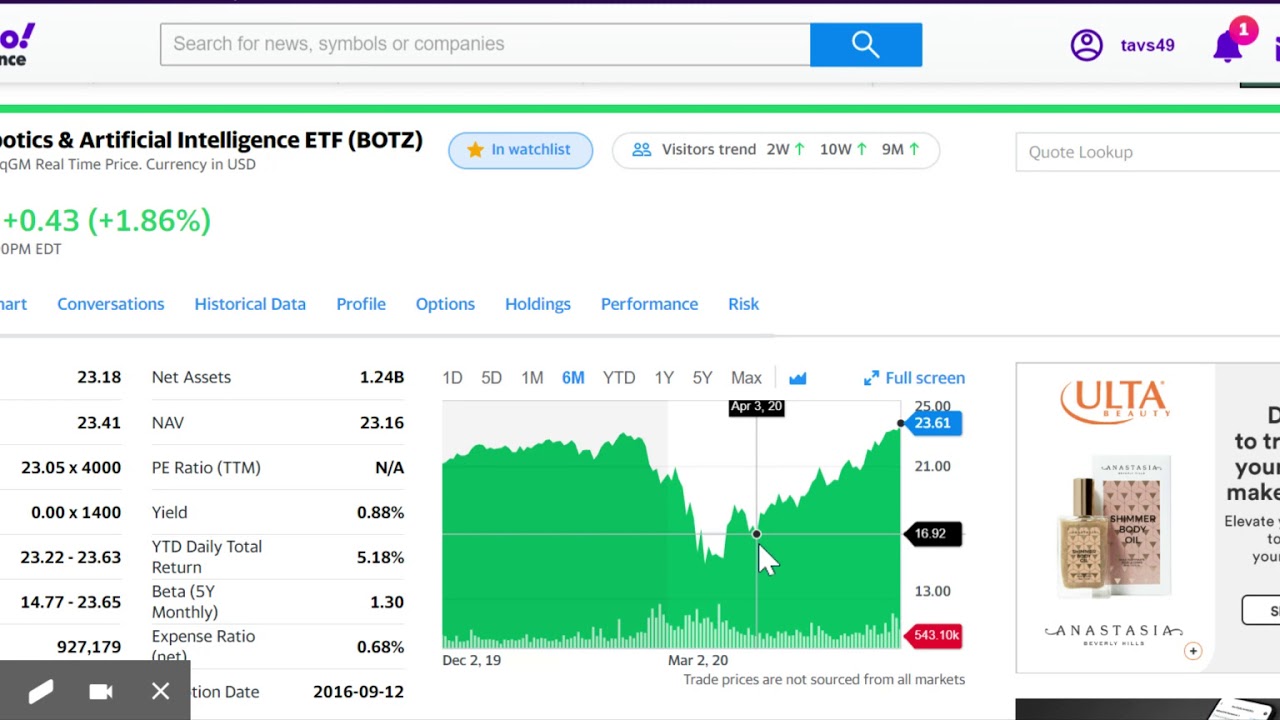The image size is (1280, 720).
Task: Open the notifications bell icon
Action: point(1228,46)
